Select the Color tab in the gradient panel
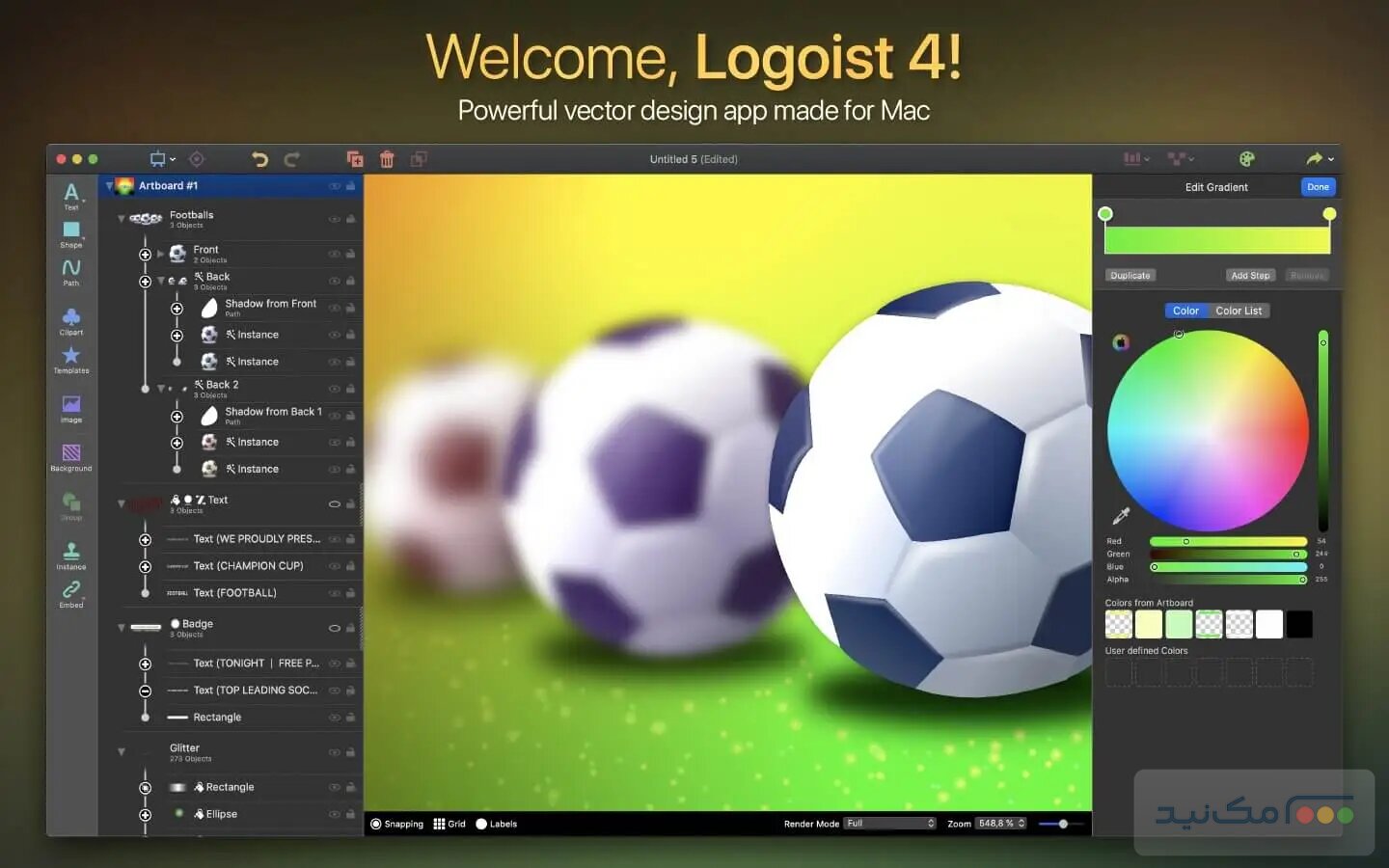This screenshot has height=868, width=1389. 1185,310
